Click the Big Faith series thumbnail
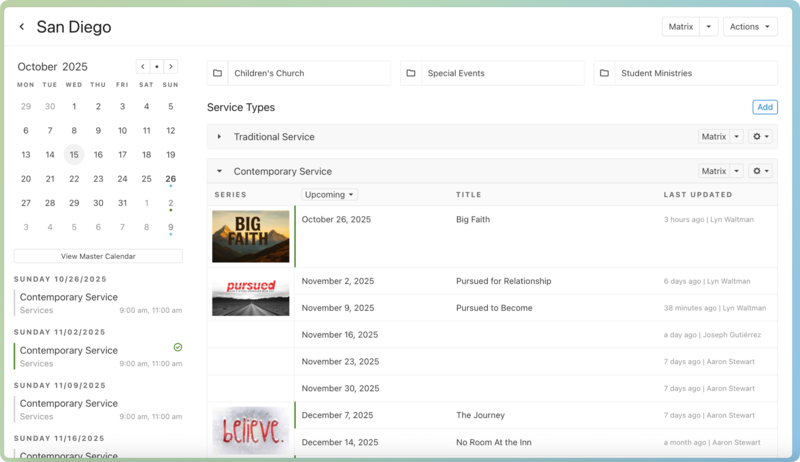Screen dimensions: 800x462 click(x=251, y=235)
